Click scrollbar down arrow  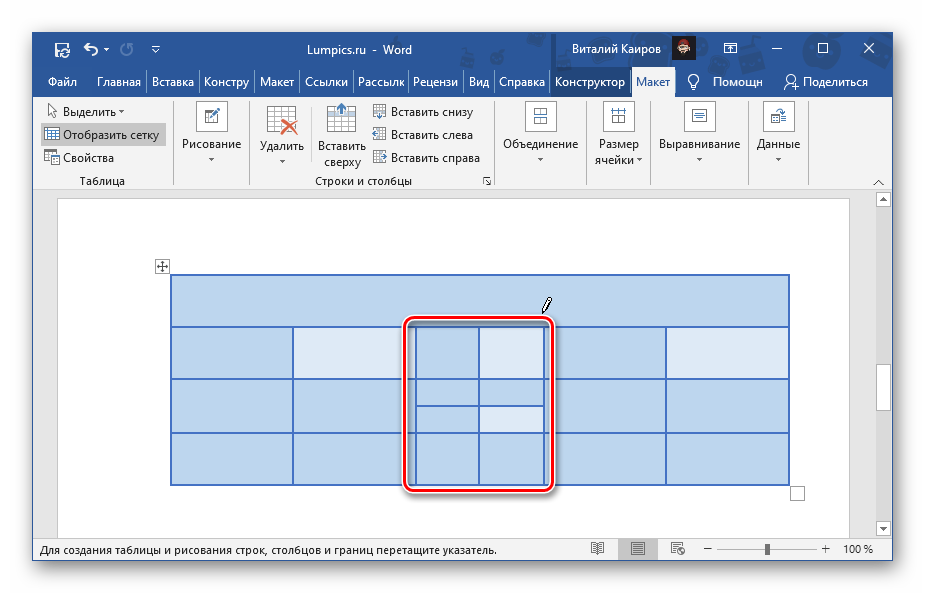pos(883,528)
